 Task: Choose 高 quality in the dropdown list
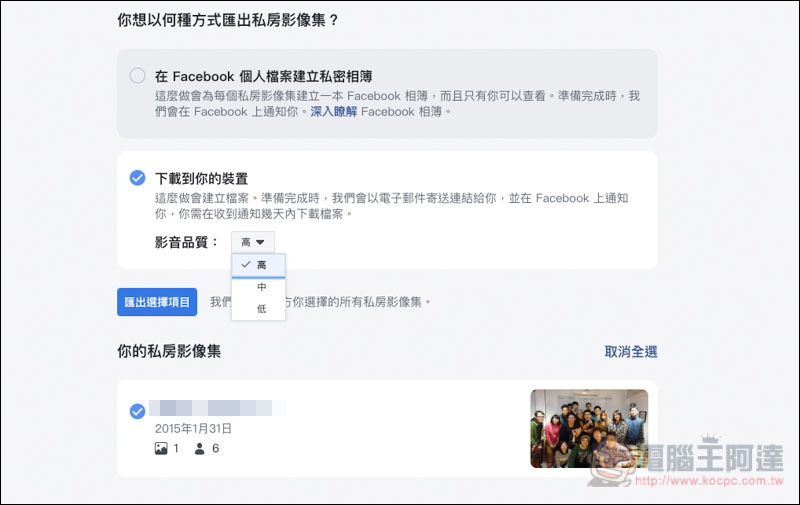coord(258,265)
